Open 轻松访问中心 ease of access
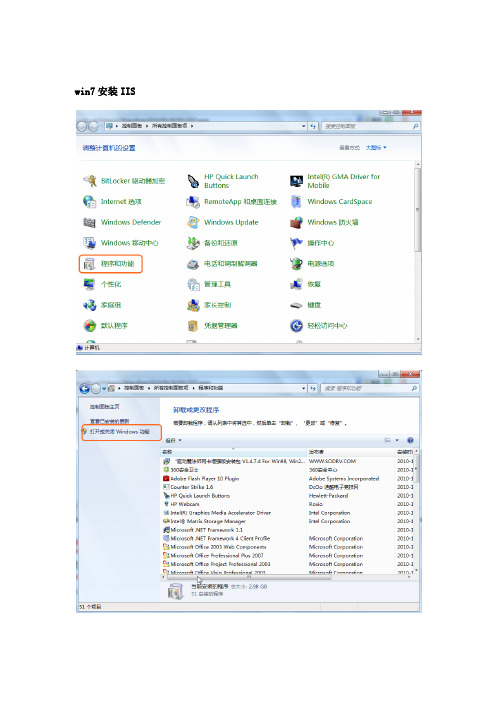Image resolution: width=496 pixels, height=702 pixels. point(318,325)
